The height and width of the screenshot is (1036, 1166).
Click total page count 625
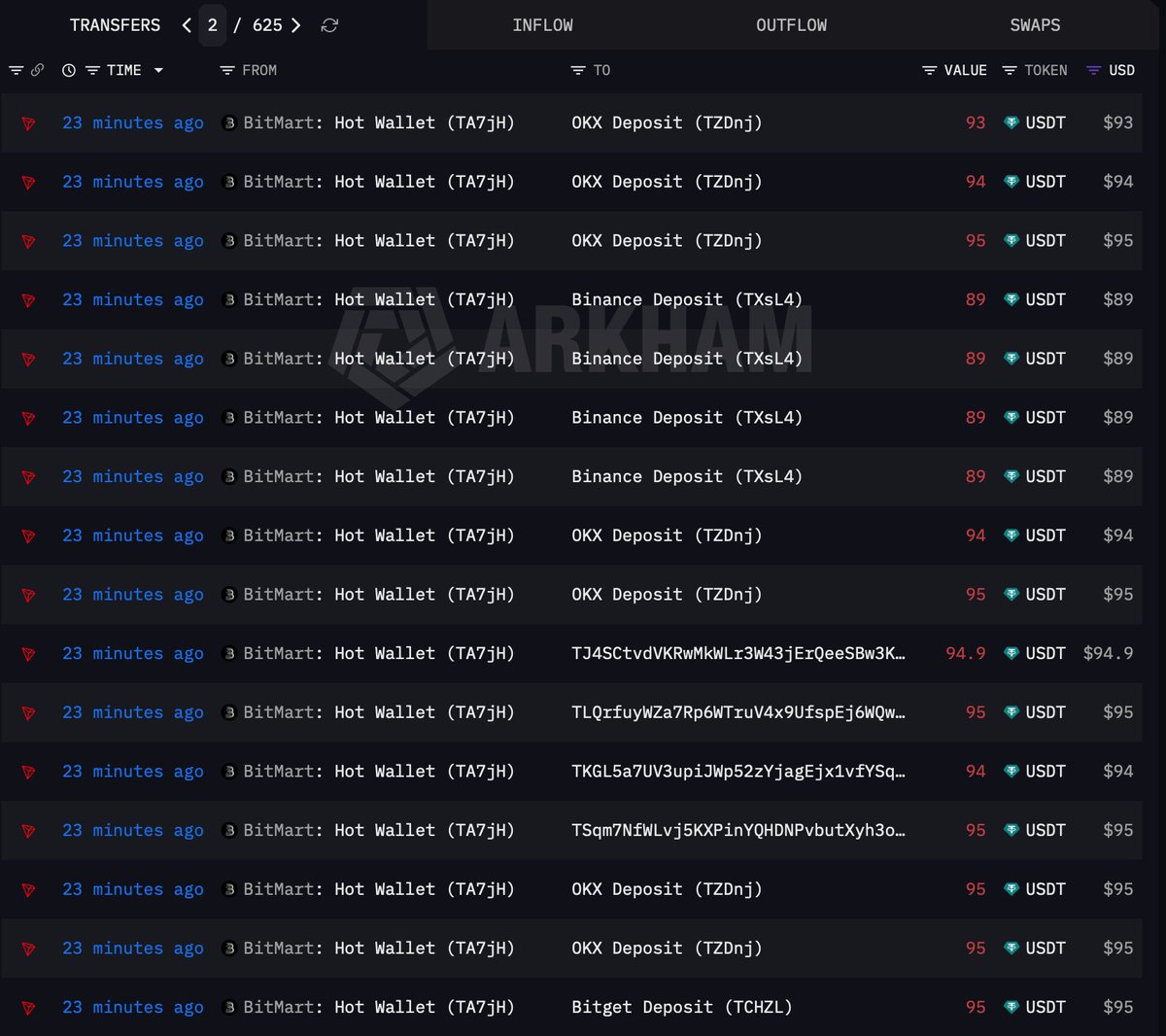[267, 25]
